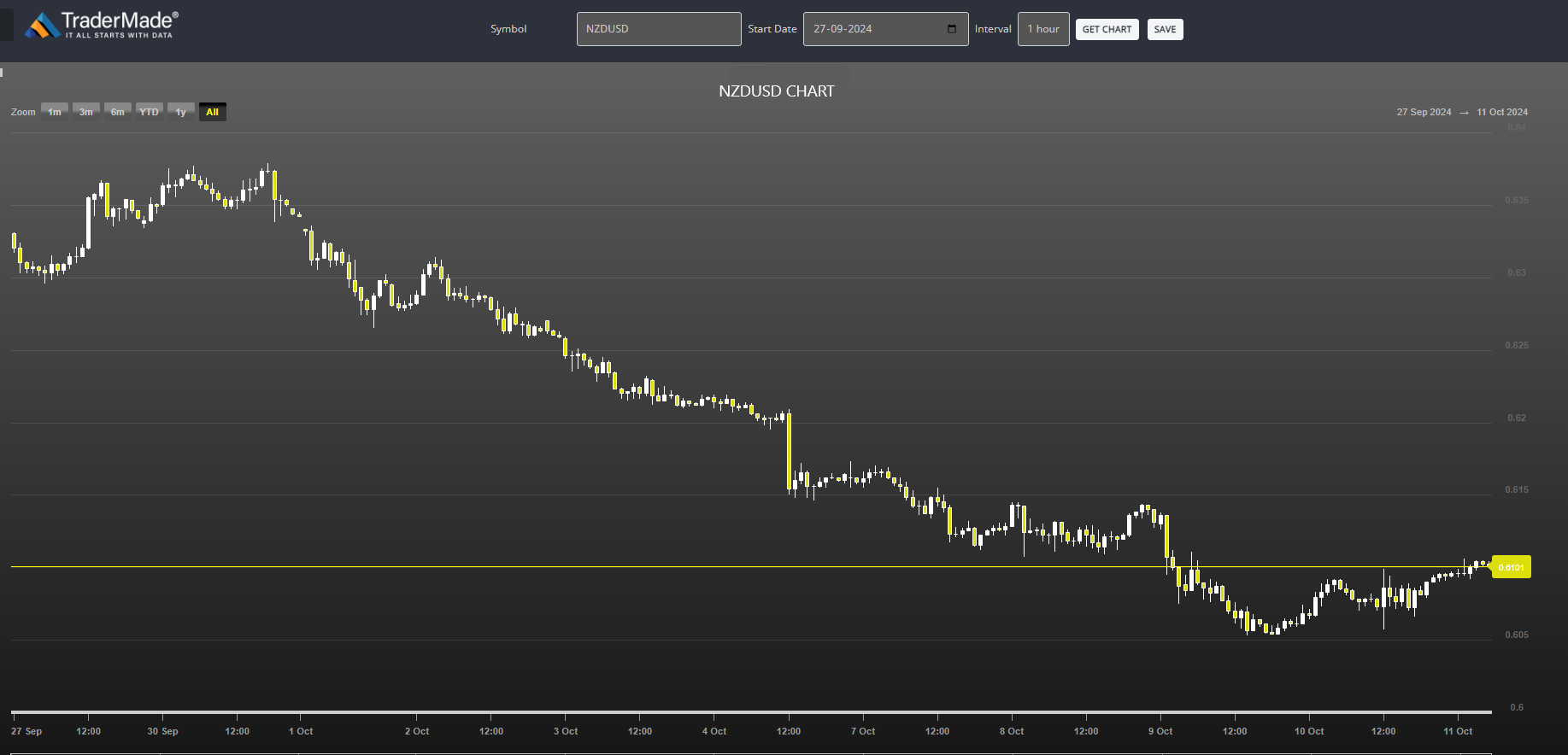
Task: Click the 0.605 y-axis label
Action: pos(1517,635)
